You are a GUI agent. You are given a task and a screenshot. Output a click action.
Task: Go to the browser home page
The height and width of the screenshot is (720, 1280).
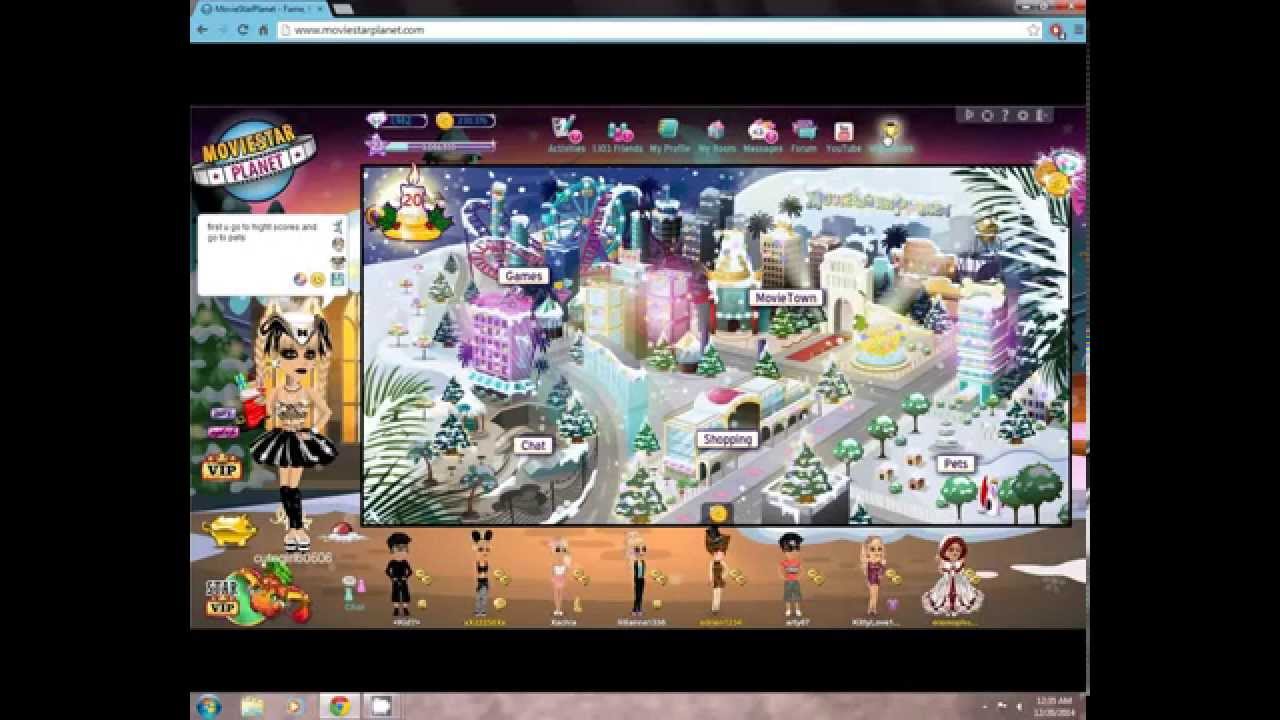263,30
